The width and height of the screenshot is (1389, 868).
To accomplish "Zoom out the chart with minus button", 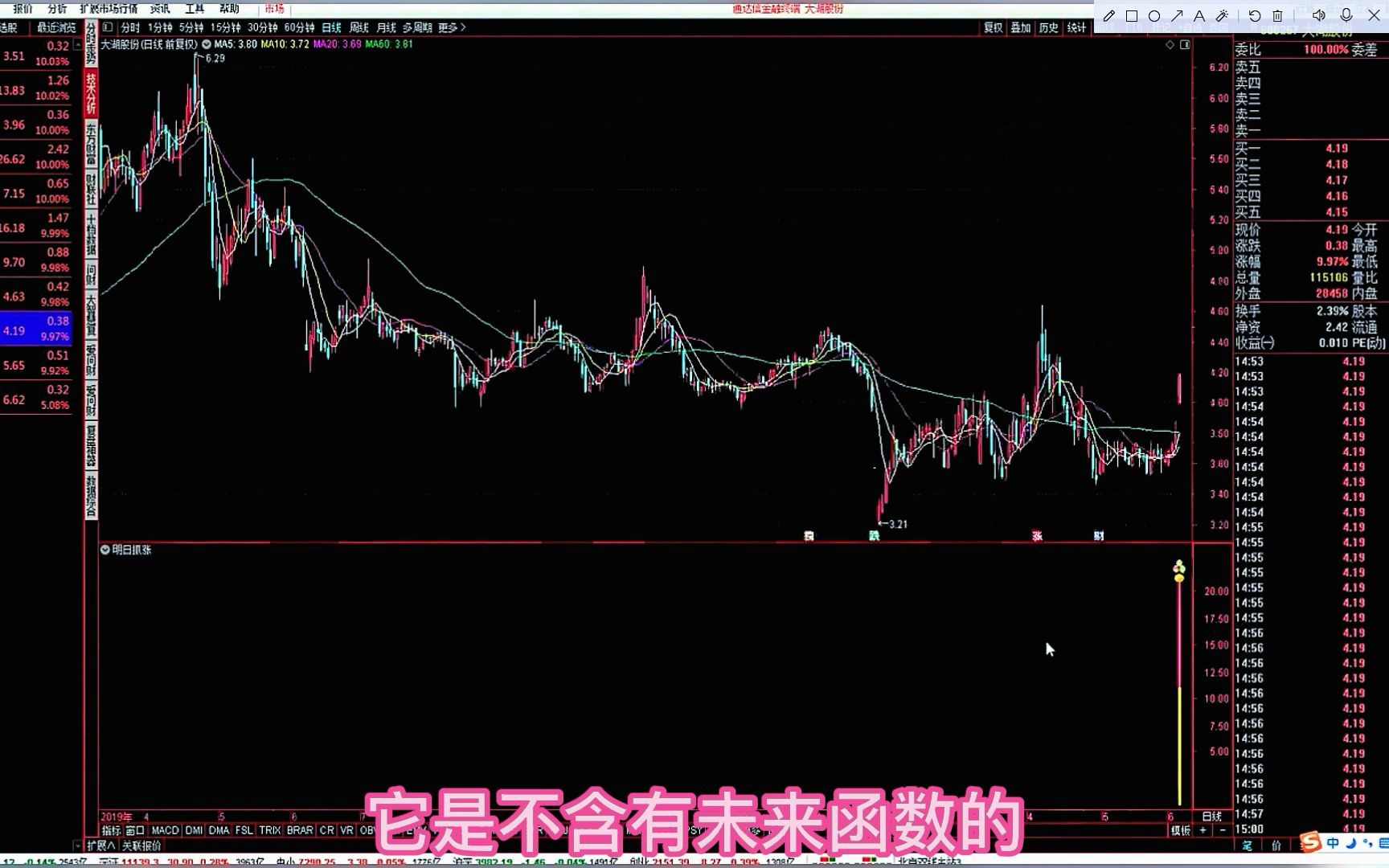I will click(x=1223, y=830).
